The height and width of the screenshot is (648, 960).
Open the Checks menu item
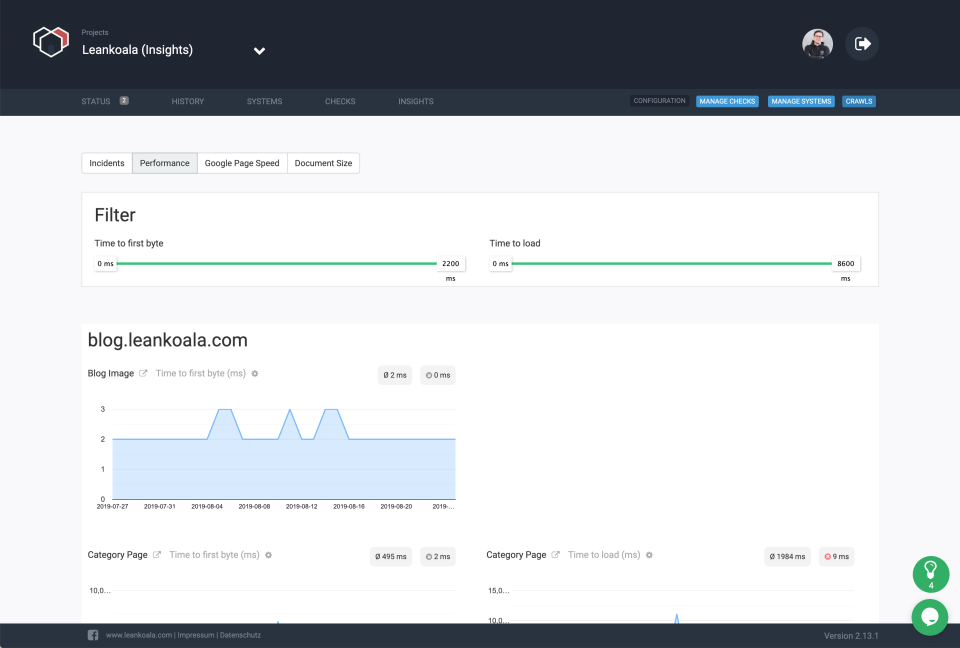[340, 102]
